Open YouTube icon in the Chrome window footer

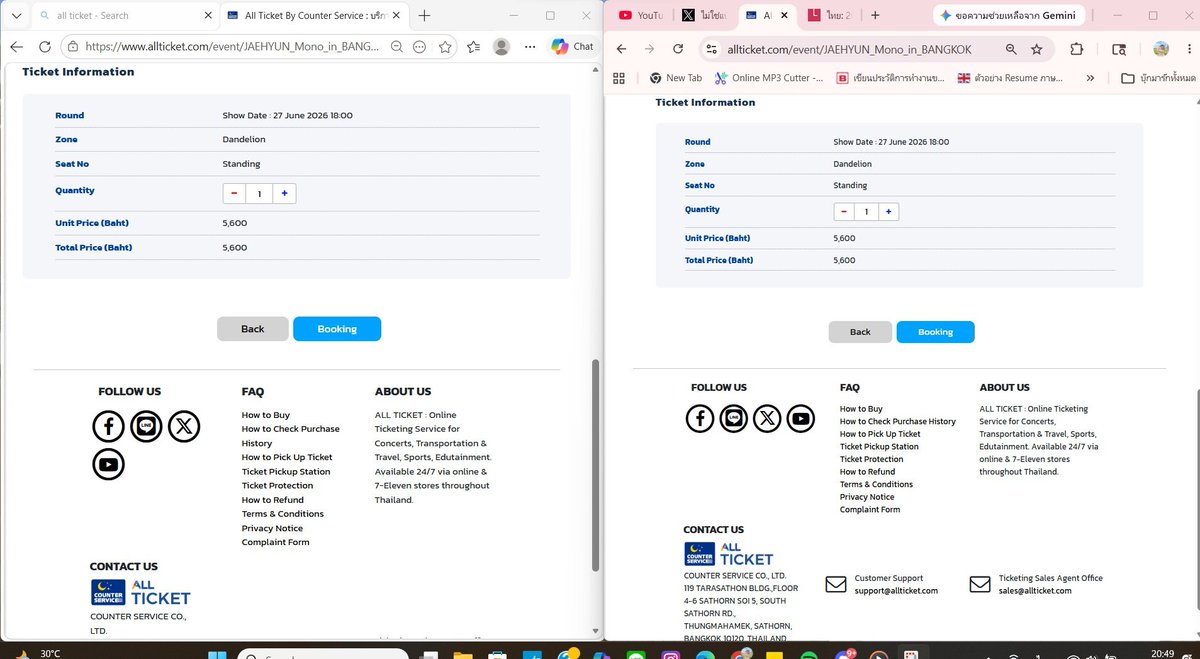(x=801, y=419)
